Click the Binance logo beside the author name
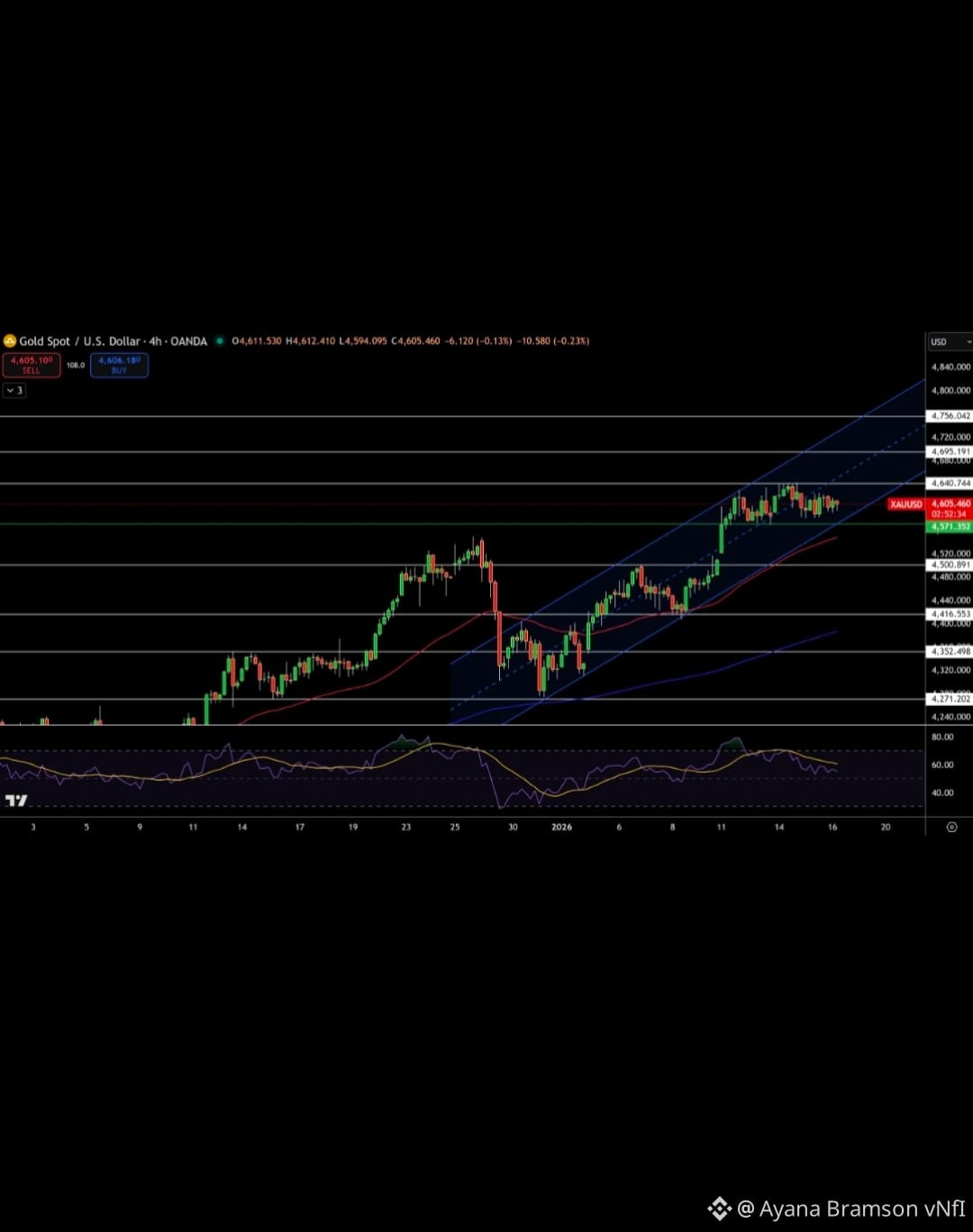The image size is (973, 1232). click(719, 1209)
